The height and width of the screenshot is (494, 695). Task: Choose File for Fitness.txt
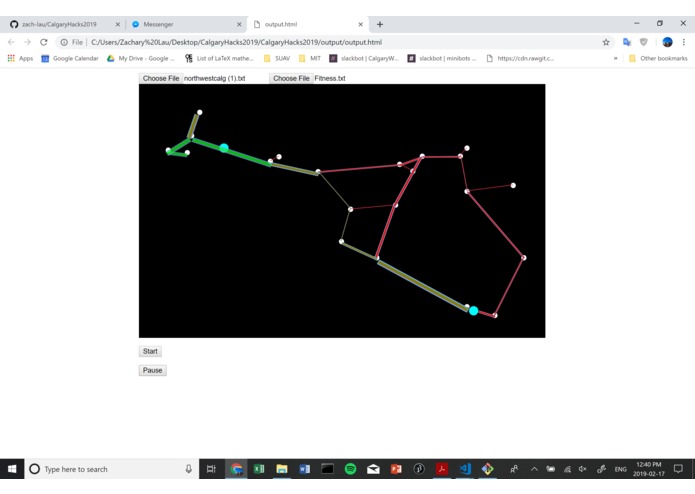291,78
